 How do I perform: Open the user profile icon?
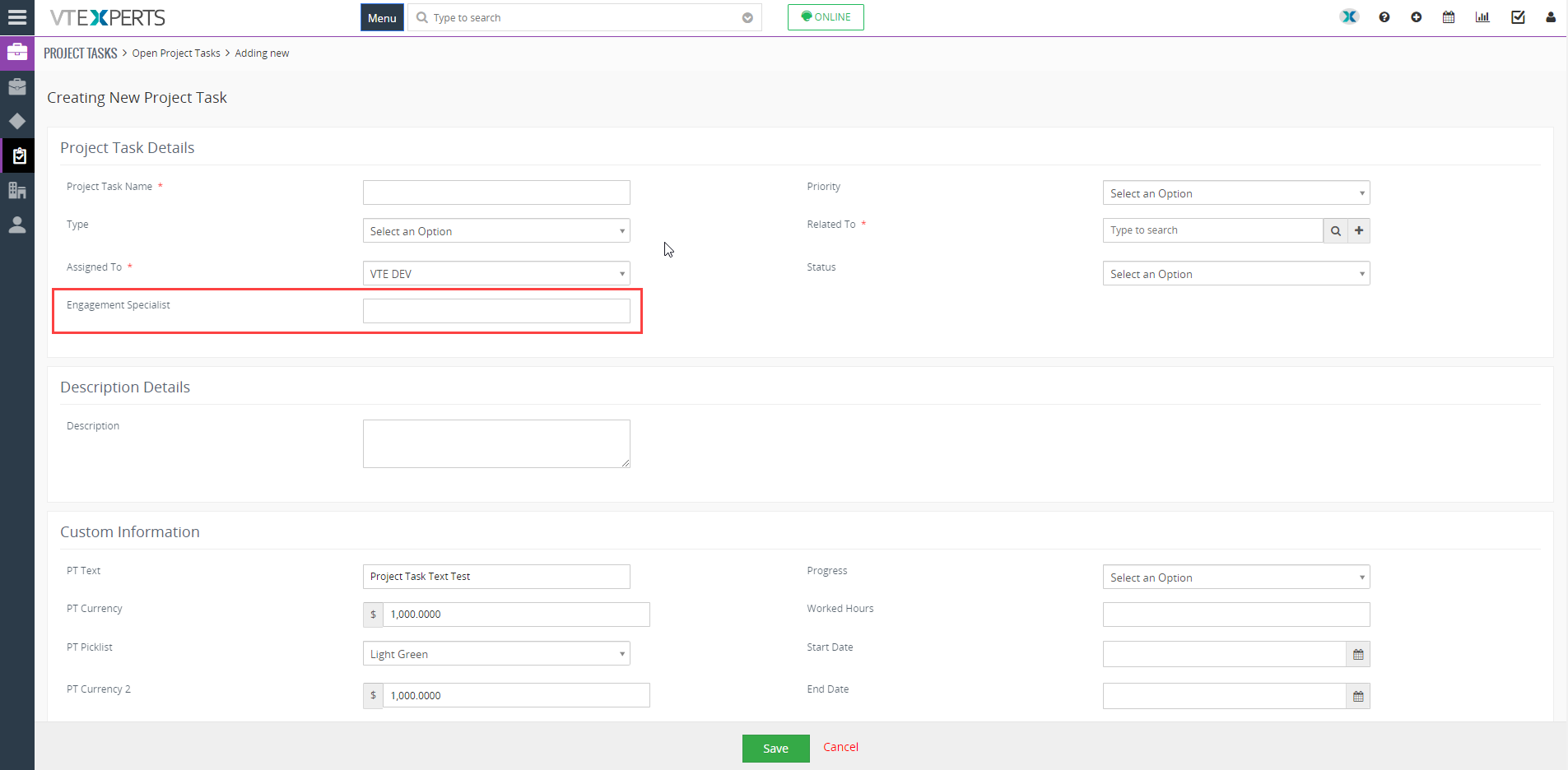point(1551,17)
